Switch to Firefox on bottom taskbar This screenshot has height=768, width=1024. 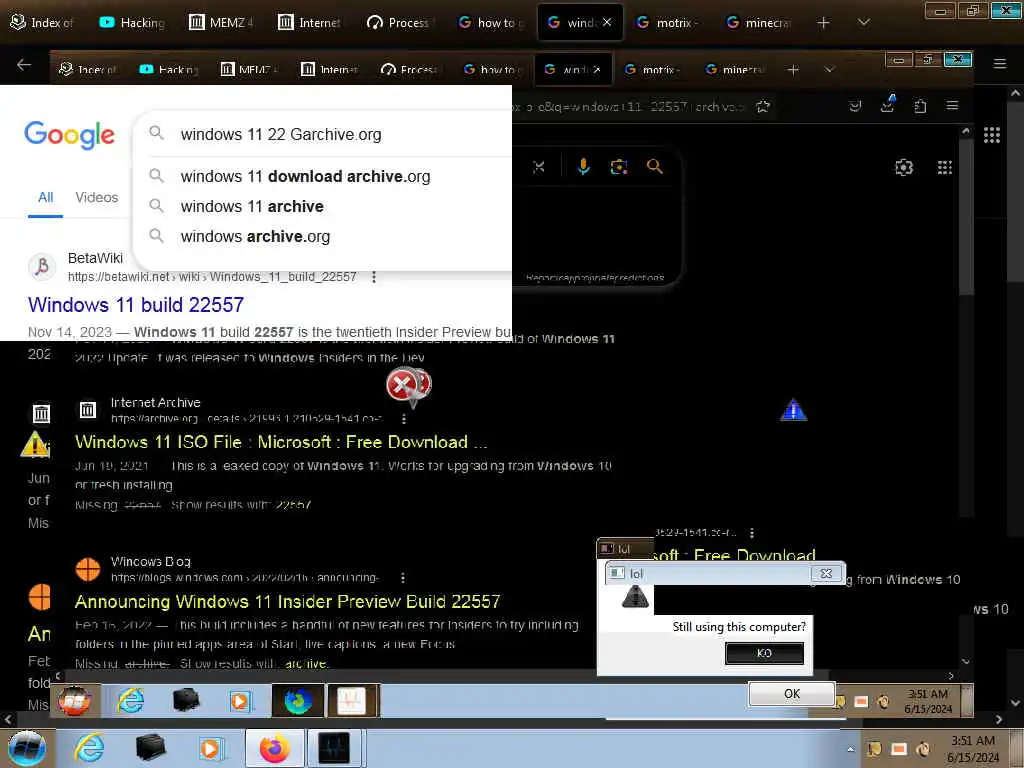pyautogui.click(x=274, y=748)
